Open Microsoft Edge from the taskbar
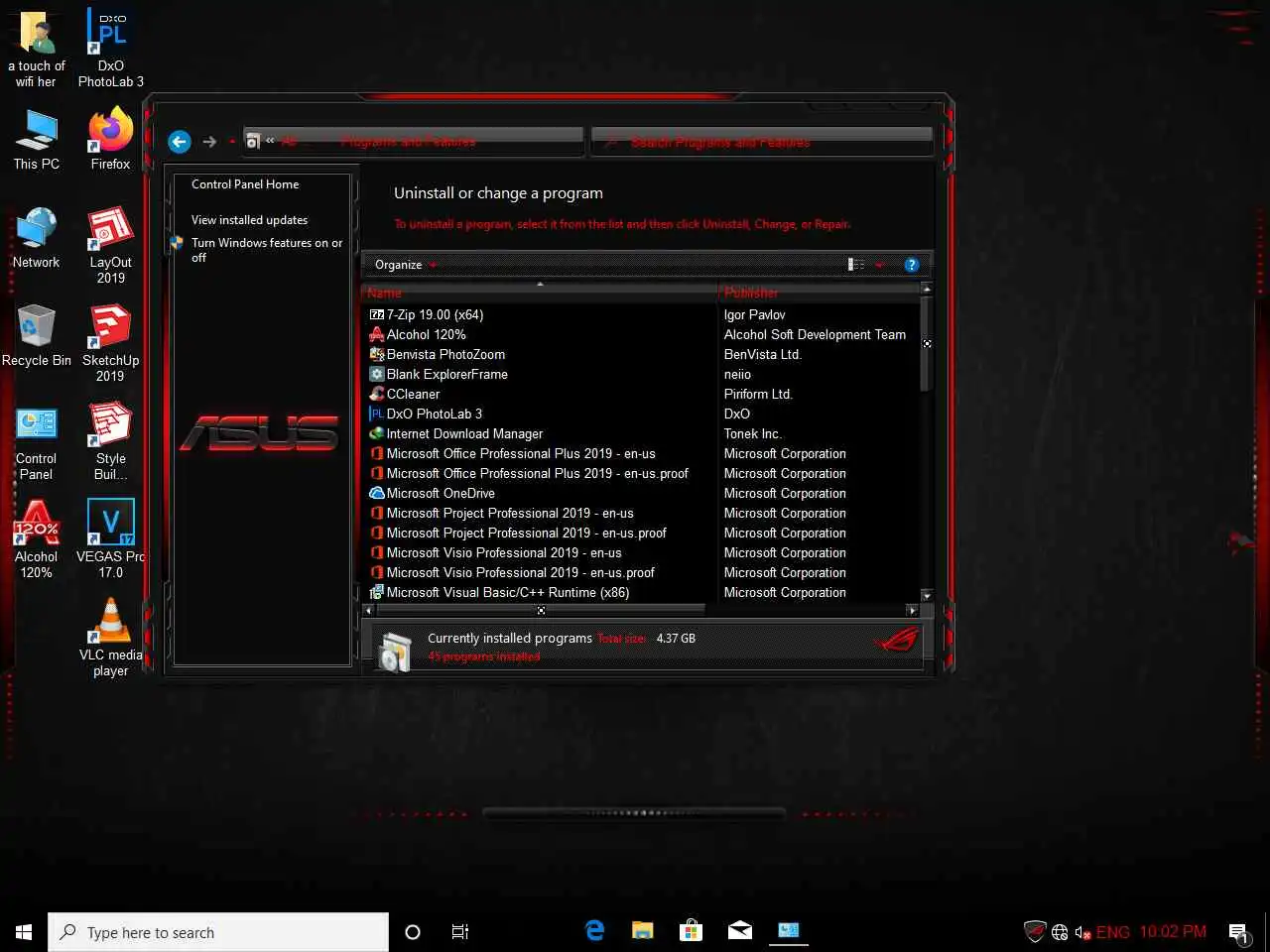The height and width of the screenshot is (952, 1270). pos(594,931)
